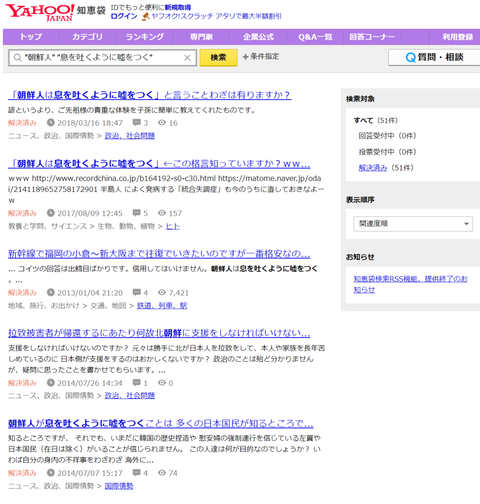Click the clock icon beside 2017/08/09 12:45
The width and height of the screenshot is (480, 504).
50,213
